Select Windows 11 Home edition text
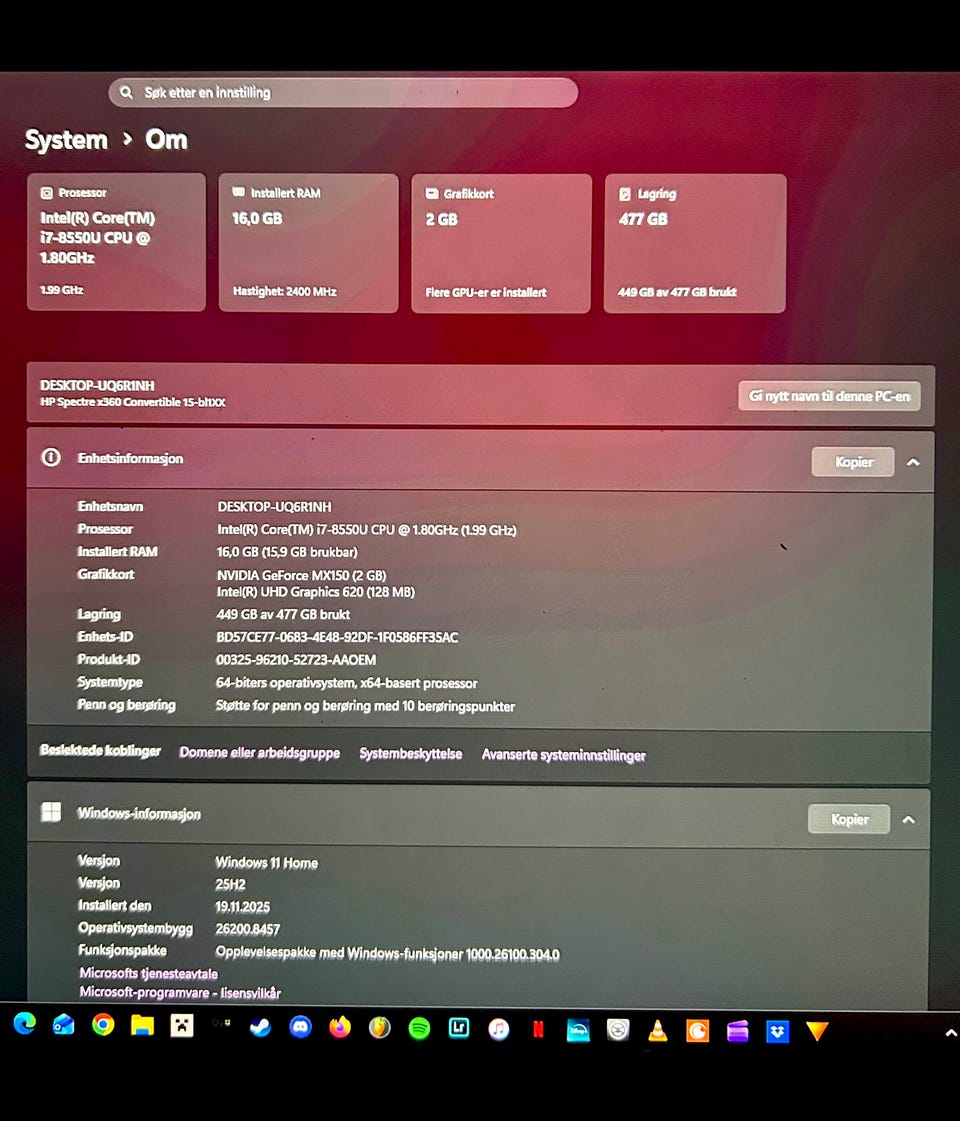The height and width of the screenshot is (1121, 960). (x=267, y=863)
